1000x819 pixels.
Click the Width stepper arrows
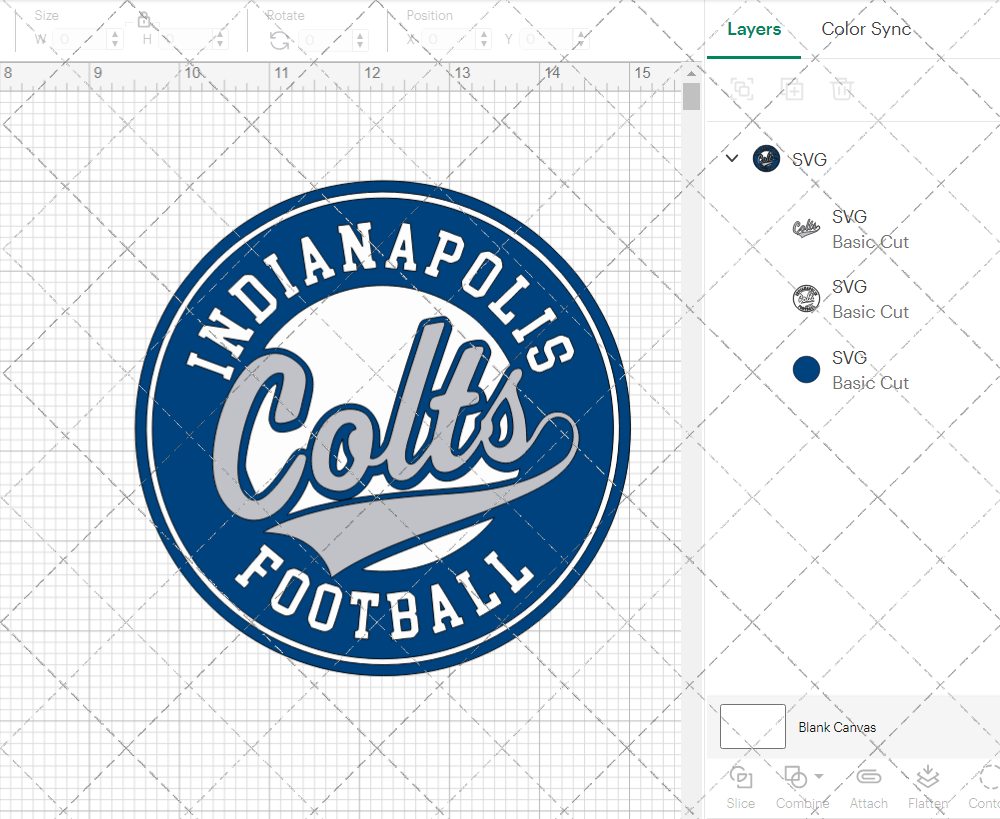tap(115, 40)
